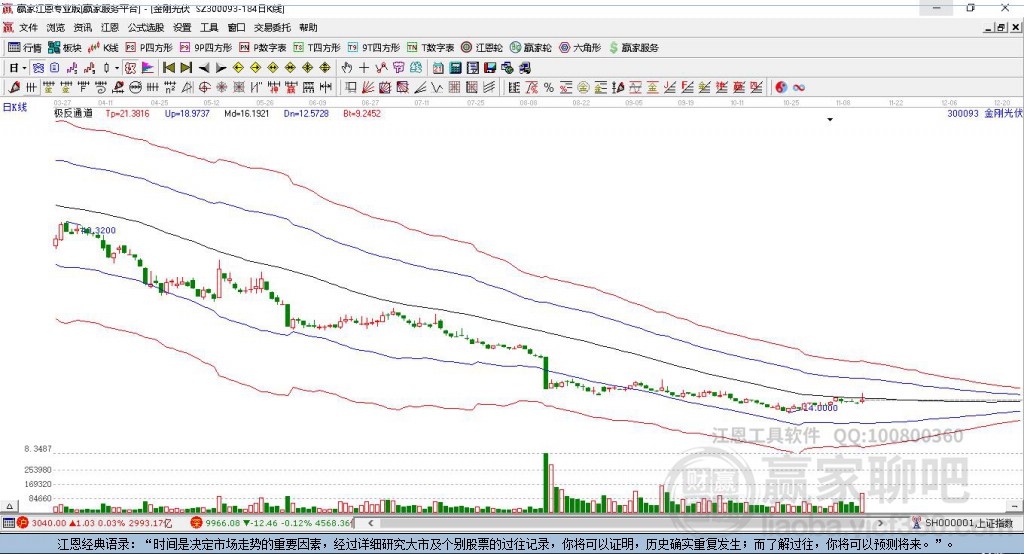Click the 日K线 chart label
Viewport: 1024px width, 554px height.
coord(14,107)
